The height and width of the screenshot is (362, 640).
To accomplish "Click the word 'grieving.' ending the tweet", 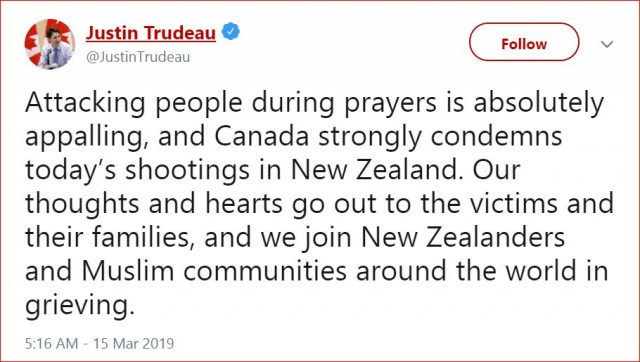I will [x=80, y=305].
